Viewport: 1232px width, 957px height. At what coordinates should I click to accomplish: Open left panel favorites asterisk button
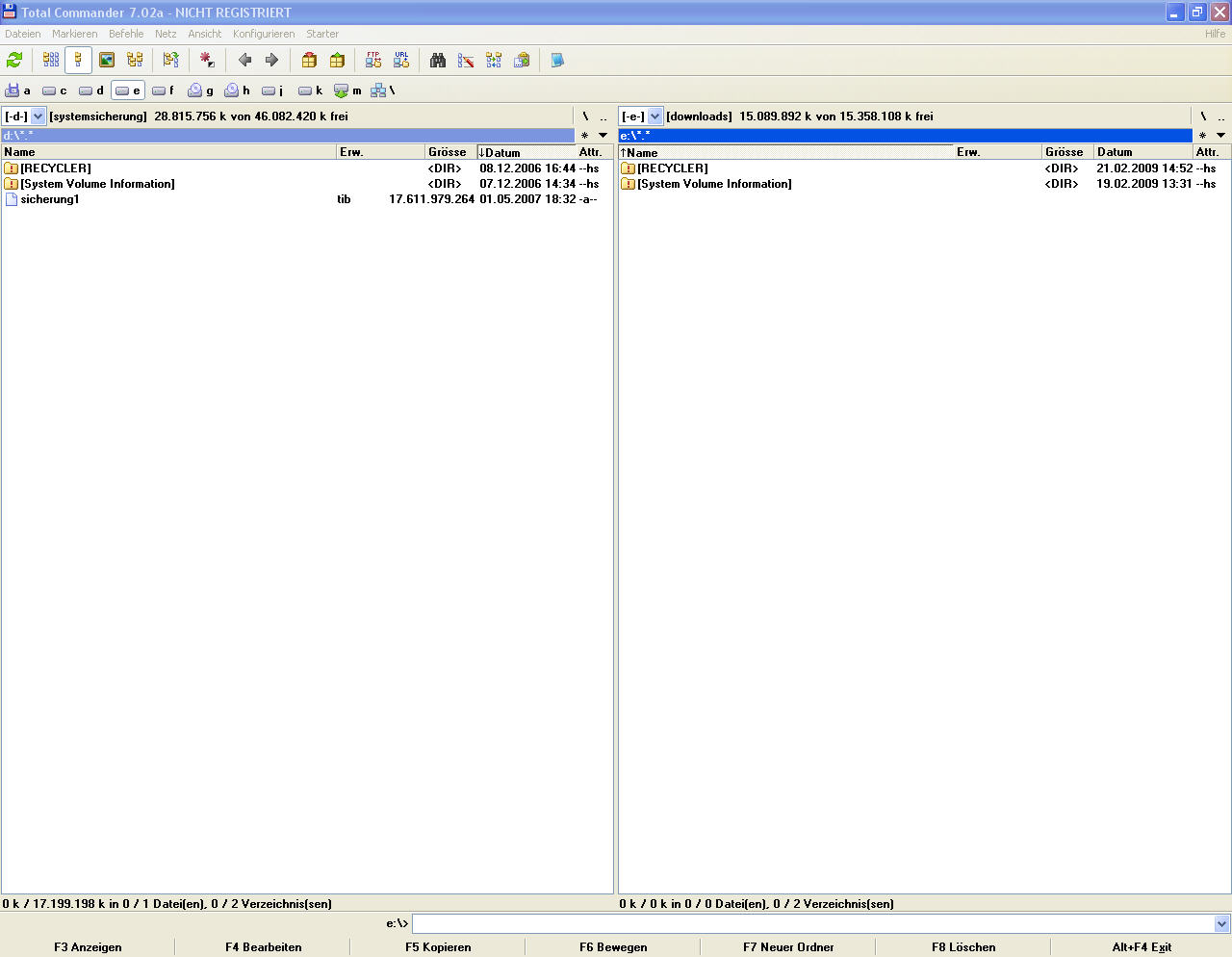584,136
